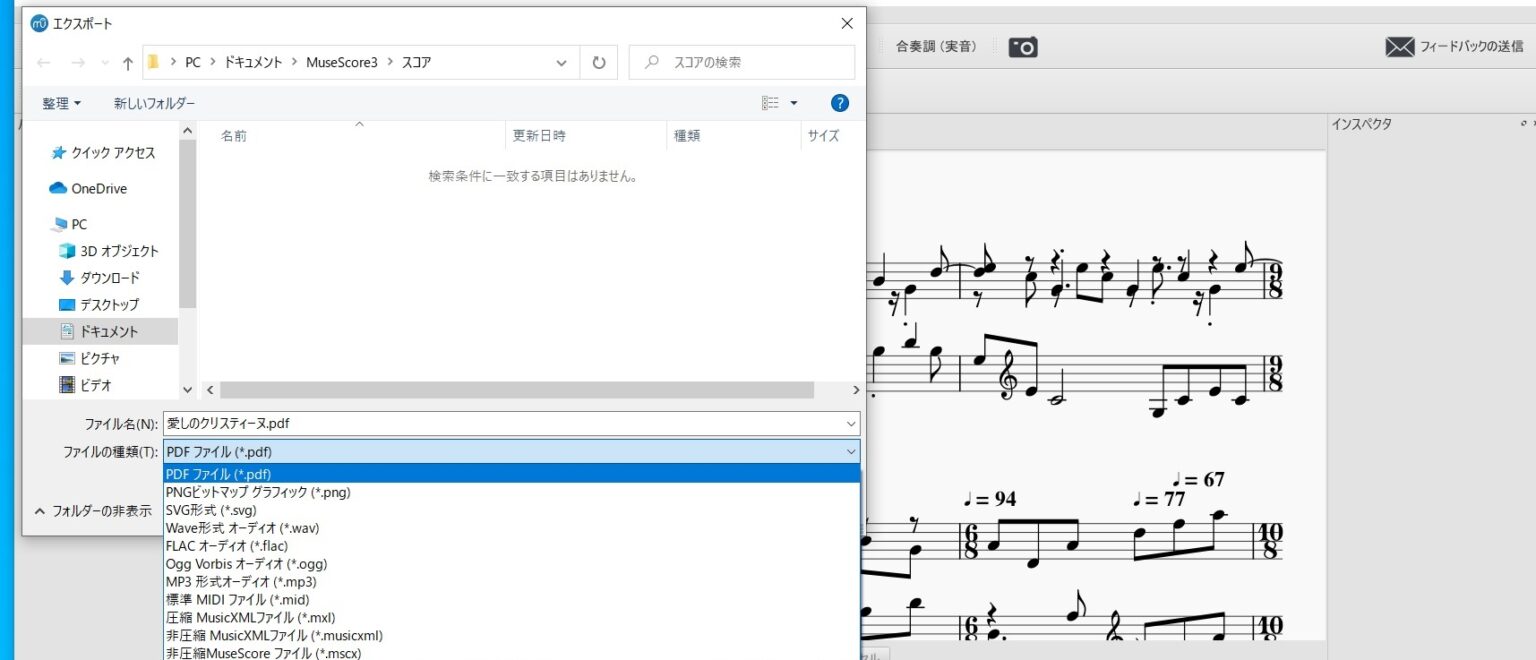Open the file name history dropdown
The image size is (1536, 660).
click(851, 423)
